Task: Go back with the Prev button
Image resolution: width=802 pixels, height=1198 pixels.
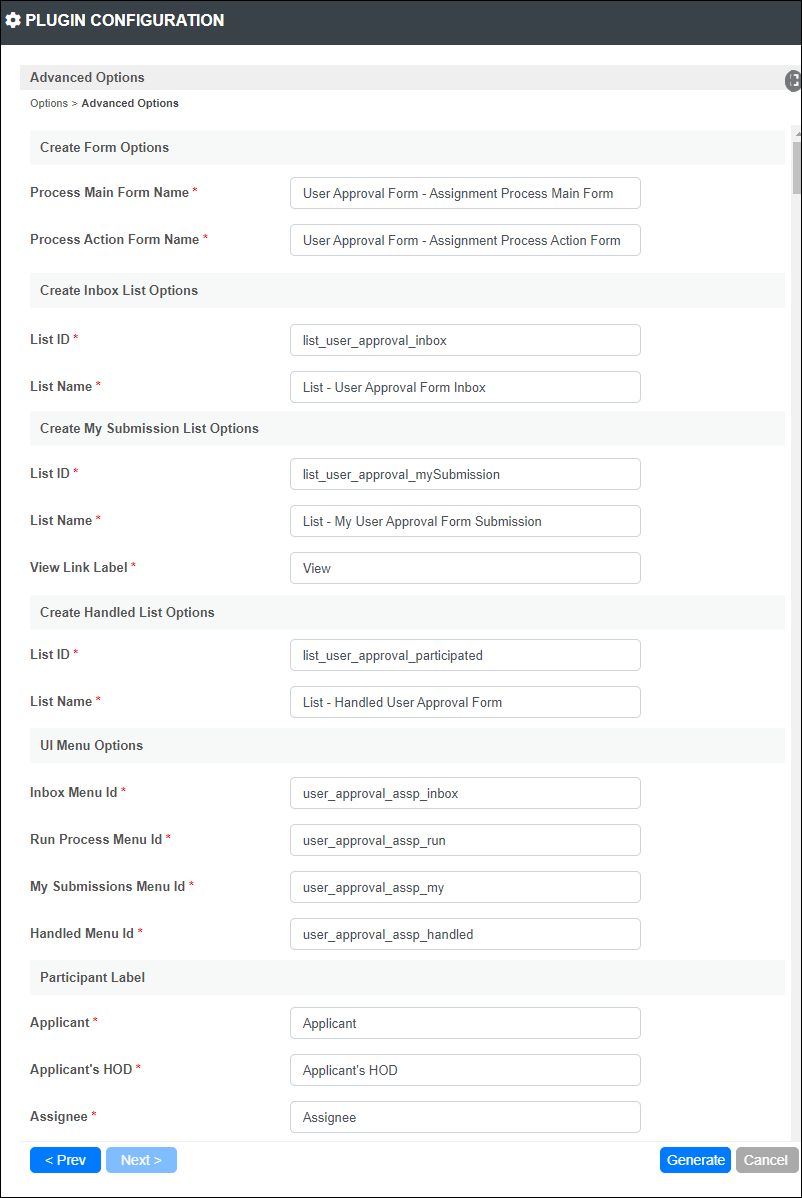Action: [65, 1160]
